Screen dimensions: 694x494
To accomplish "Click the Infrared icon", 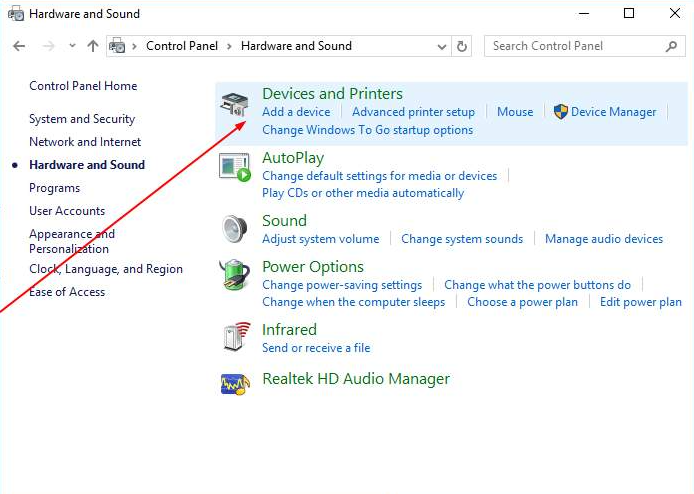I will pos(234,338).
